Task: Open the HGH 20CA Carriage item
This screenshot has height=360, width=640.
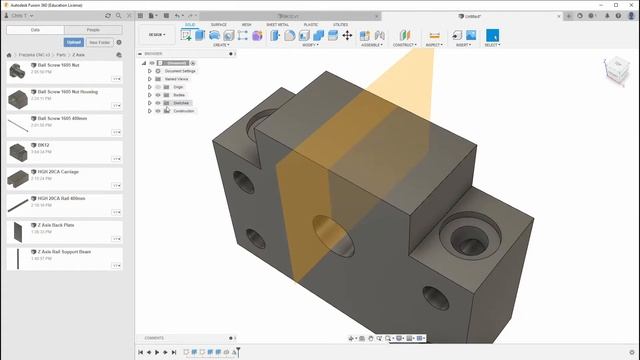Action: pyautogui.click(x=64, y=178)
